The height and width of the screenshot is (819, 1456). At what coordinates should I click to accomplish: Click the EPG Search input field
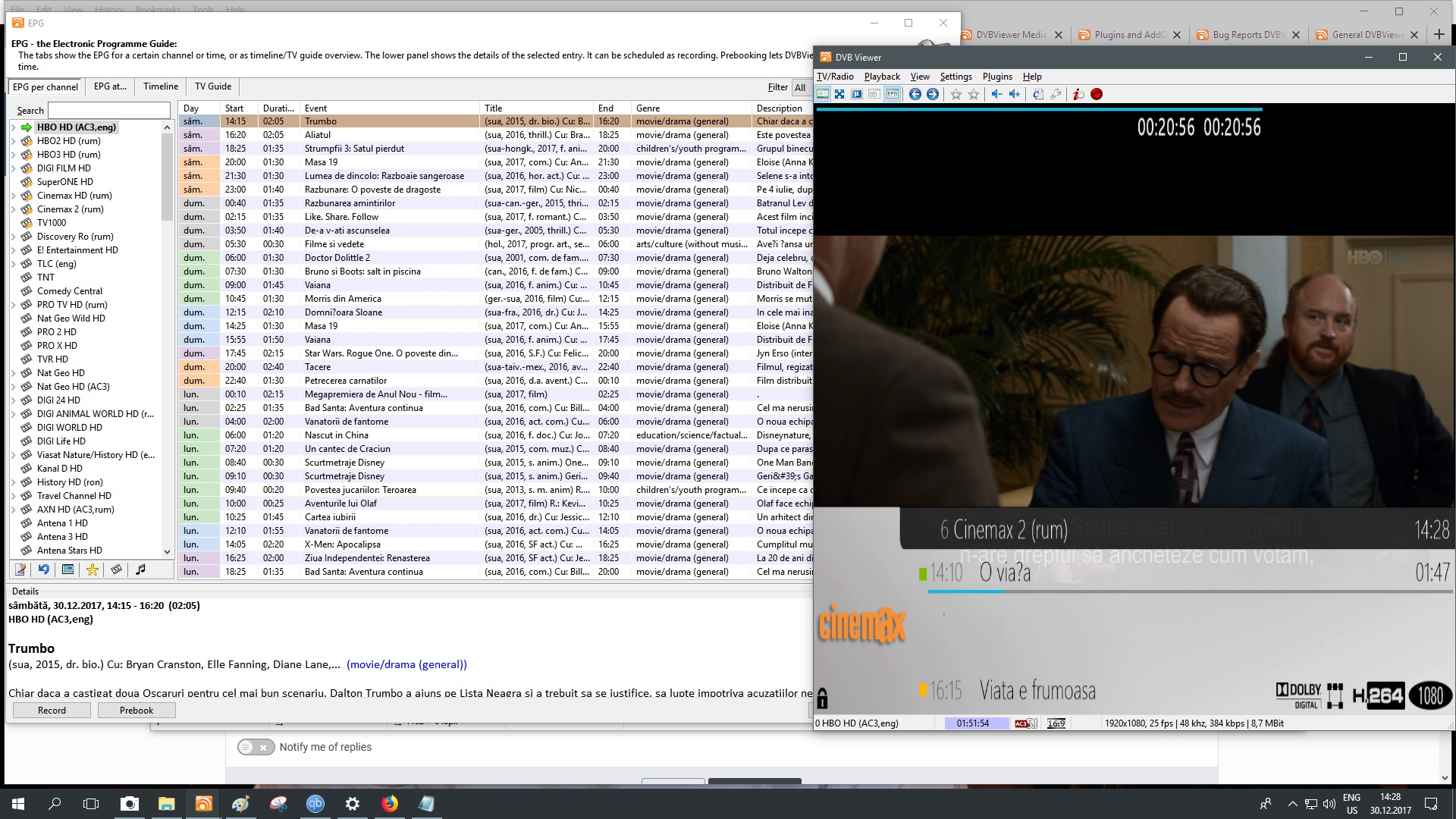pos(108,111)
